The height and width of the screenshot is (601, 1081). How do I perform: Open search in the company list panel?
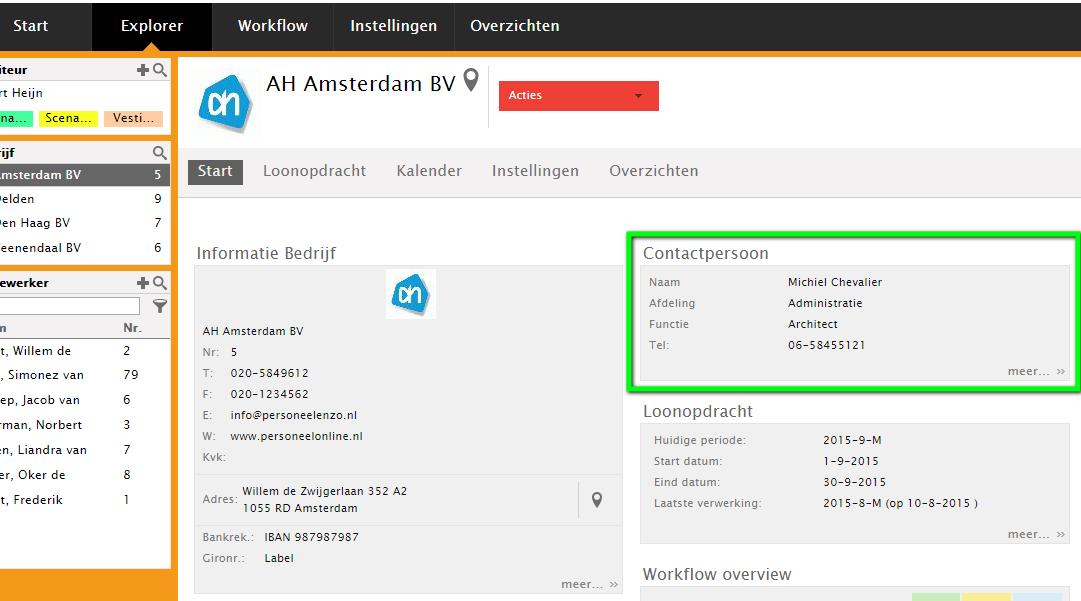pyautogui.click(x=160, y=152)
